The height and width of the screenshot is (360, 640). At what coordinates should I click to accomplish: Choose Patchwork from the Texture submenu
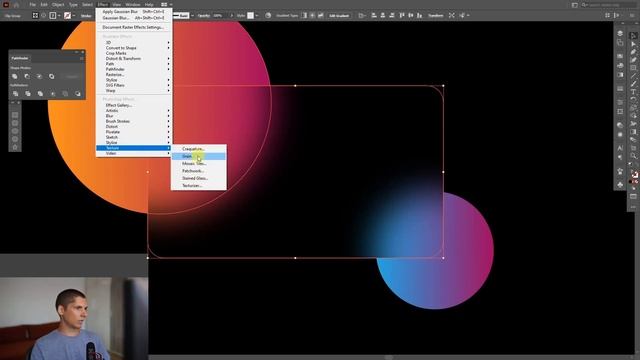tap(198, 171)
